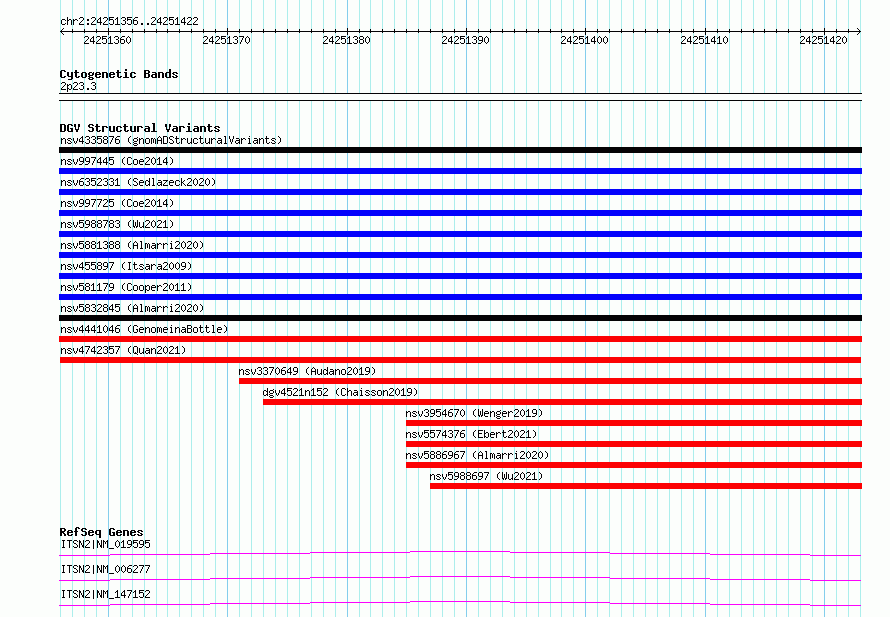
Task: Click the red bar under nsv4441046
Action: [460, 339]
